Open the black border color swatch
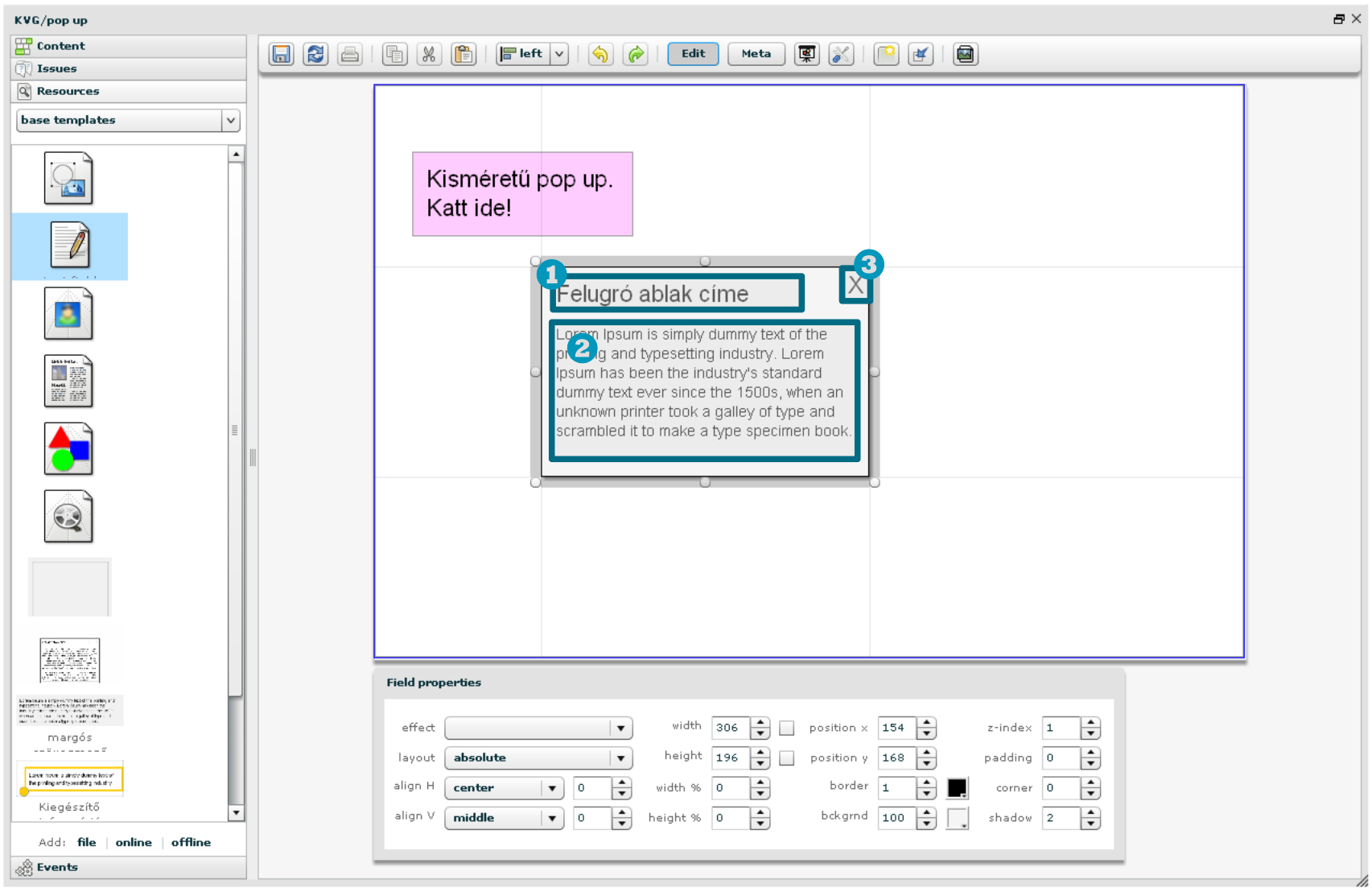Image resolution: width=1372 pixels, height=892 pixels. click(957, 788)
